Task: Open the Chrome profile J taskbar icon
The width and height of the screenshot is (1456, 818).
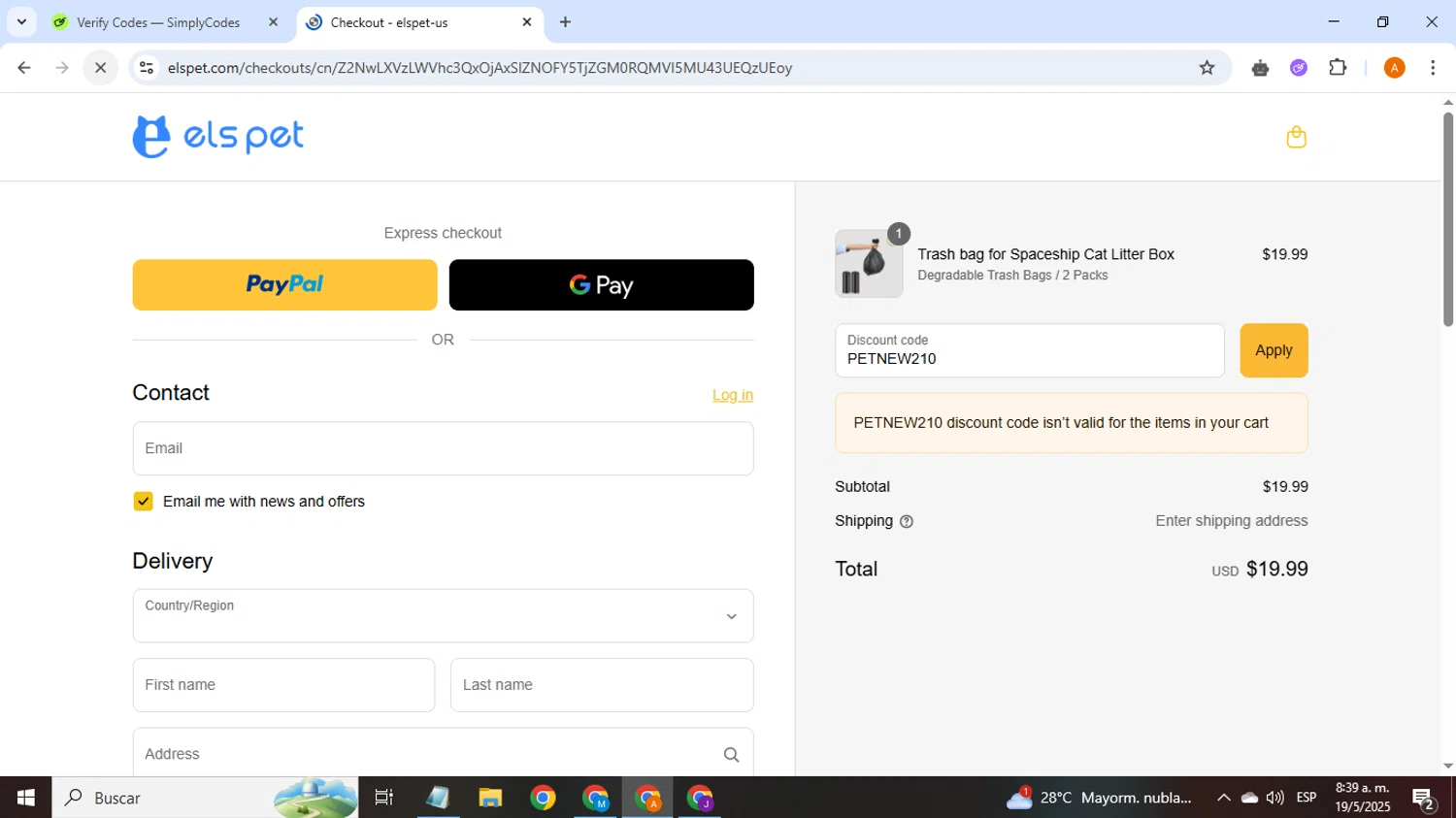Action: pos(700,798)
